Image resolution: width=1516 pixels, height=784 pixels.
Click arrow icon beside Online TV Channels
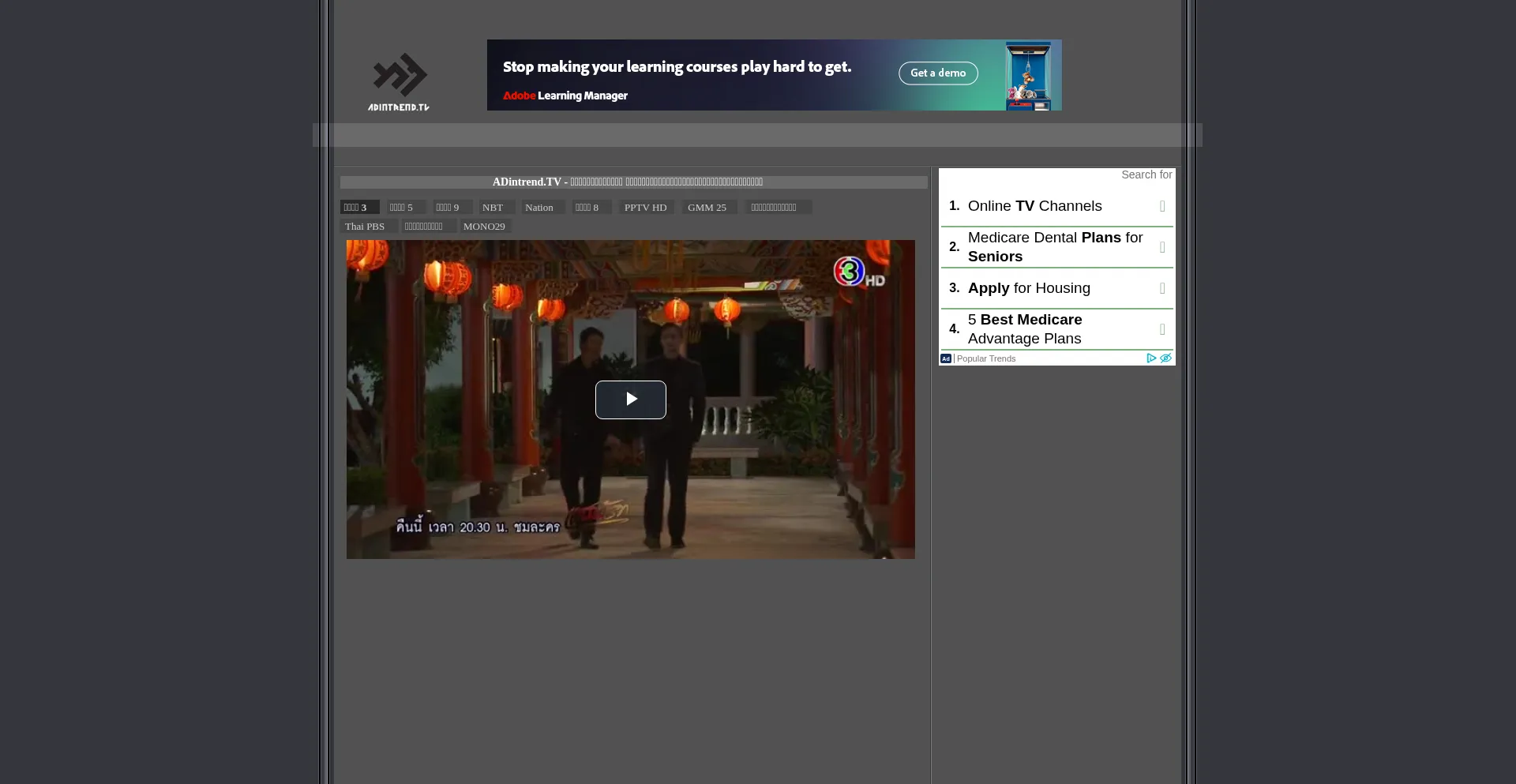[x=1162, y=206]
